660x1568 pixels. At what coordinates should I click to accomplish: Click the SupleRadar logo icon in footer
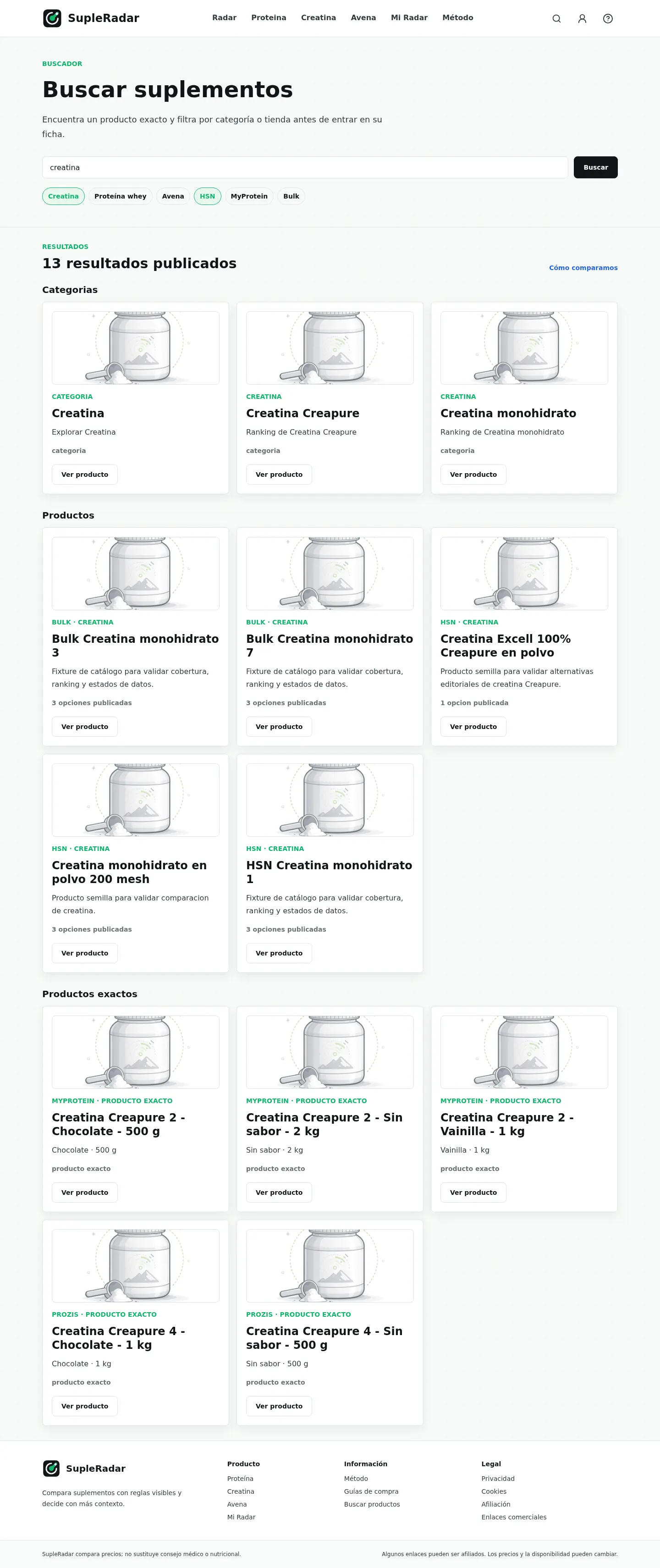pos(51,1468)
